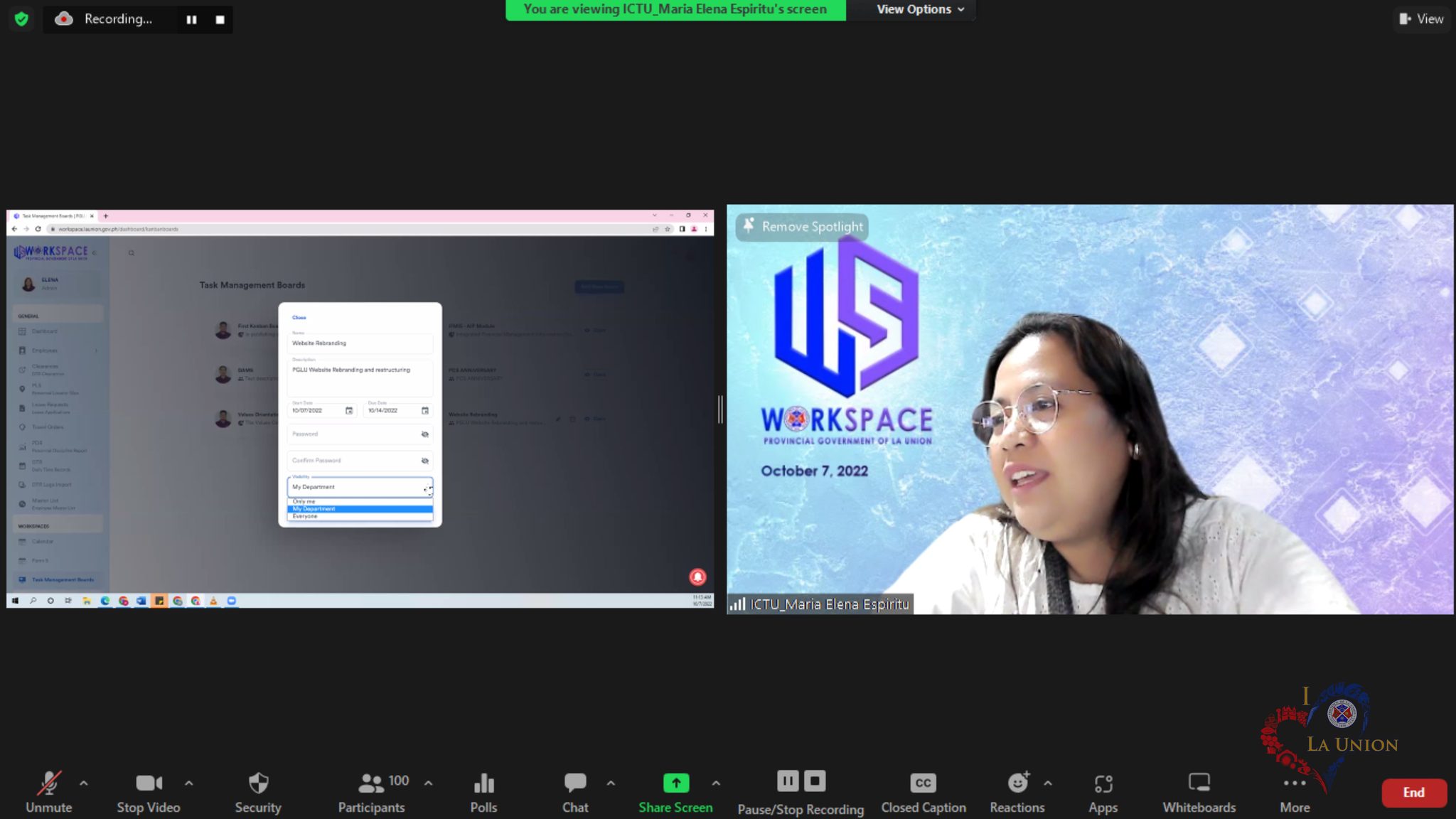Toggle visibility eye on Confirm Password field
This screenshot has width=1456, height=819.
coord(425,461)
